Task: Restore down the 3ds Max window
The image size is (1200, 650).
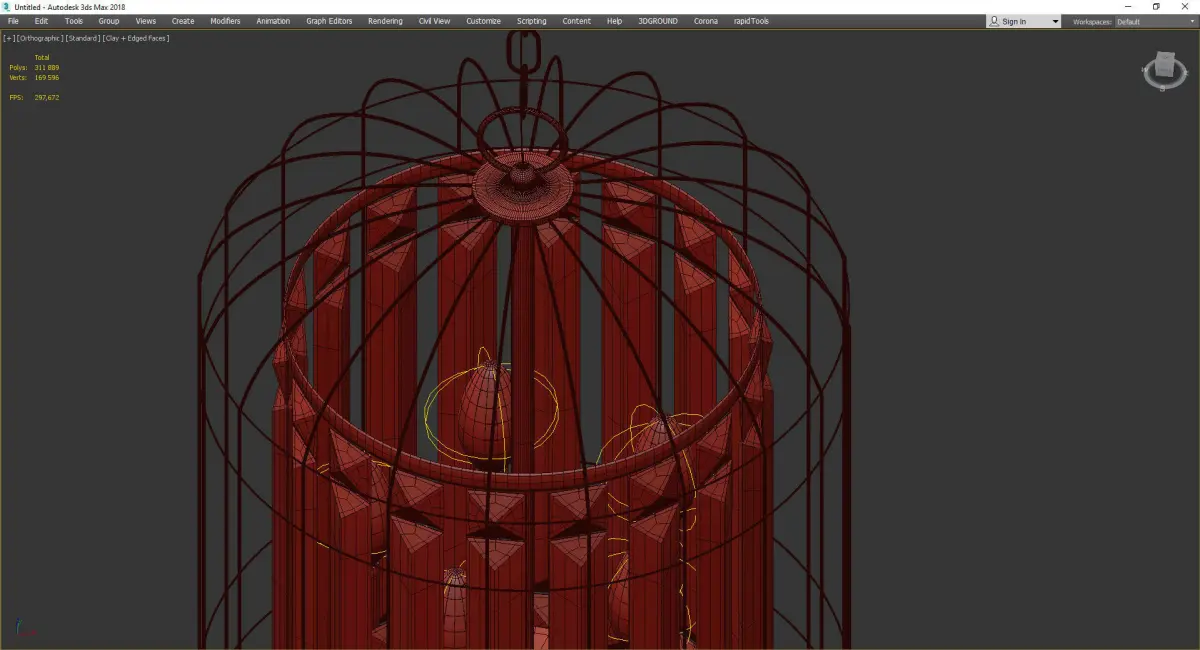Action: [x=1156, y=6]
